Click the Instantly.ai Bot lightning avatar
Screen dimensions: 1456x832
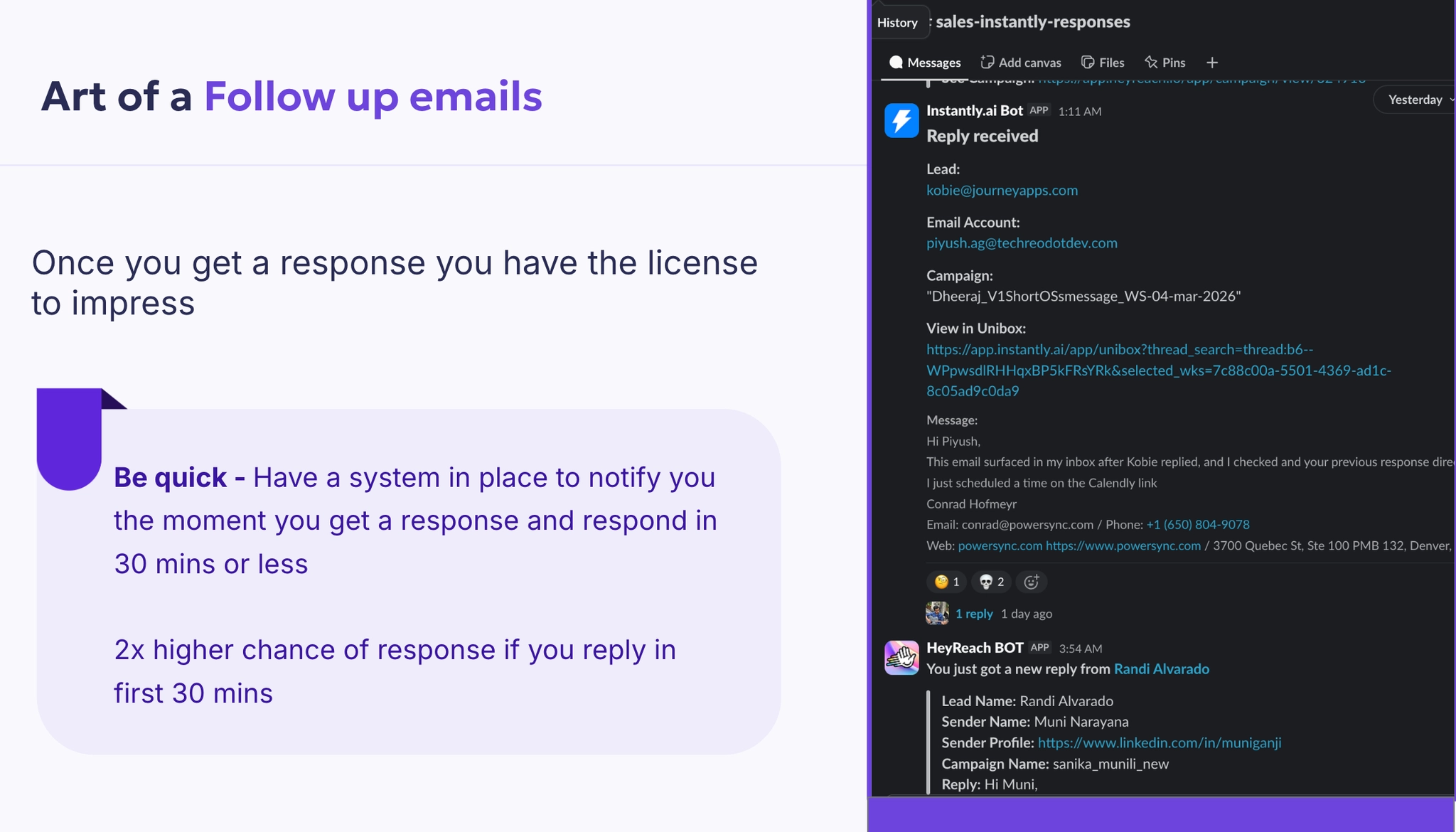(901, 120)
